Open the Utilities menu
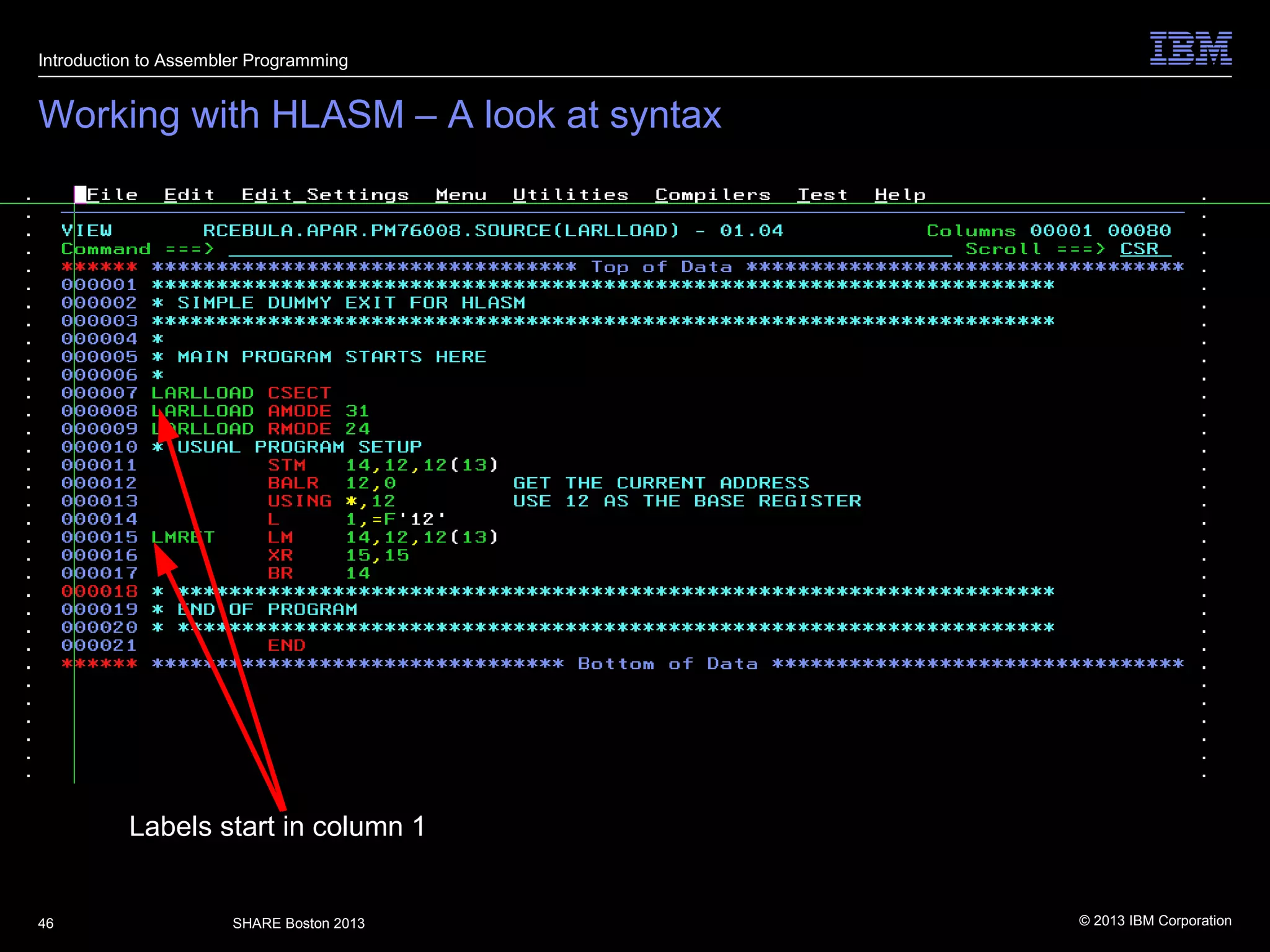Screen dimensions: 1270x952 coord(571,195)
